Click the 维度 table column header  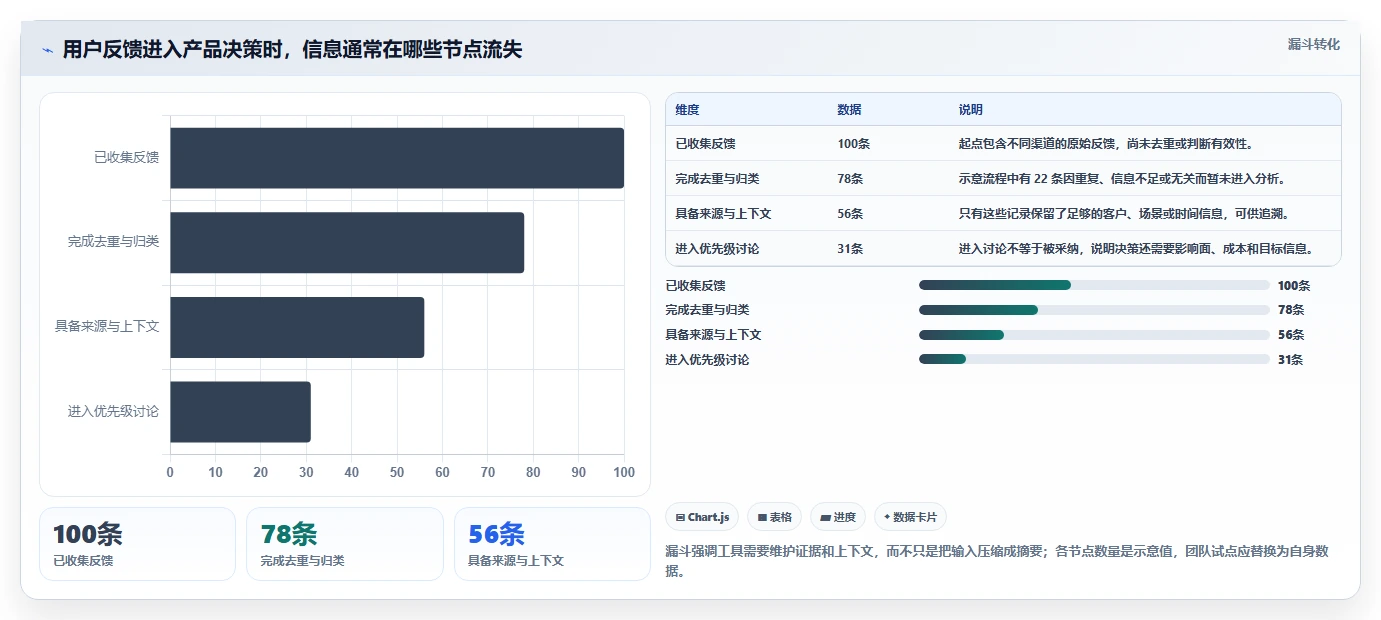tap(687, 109)
